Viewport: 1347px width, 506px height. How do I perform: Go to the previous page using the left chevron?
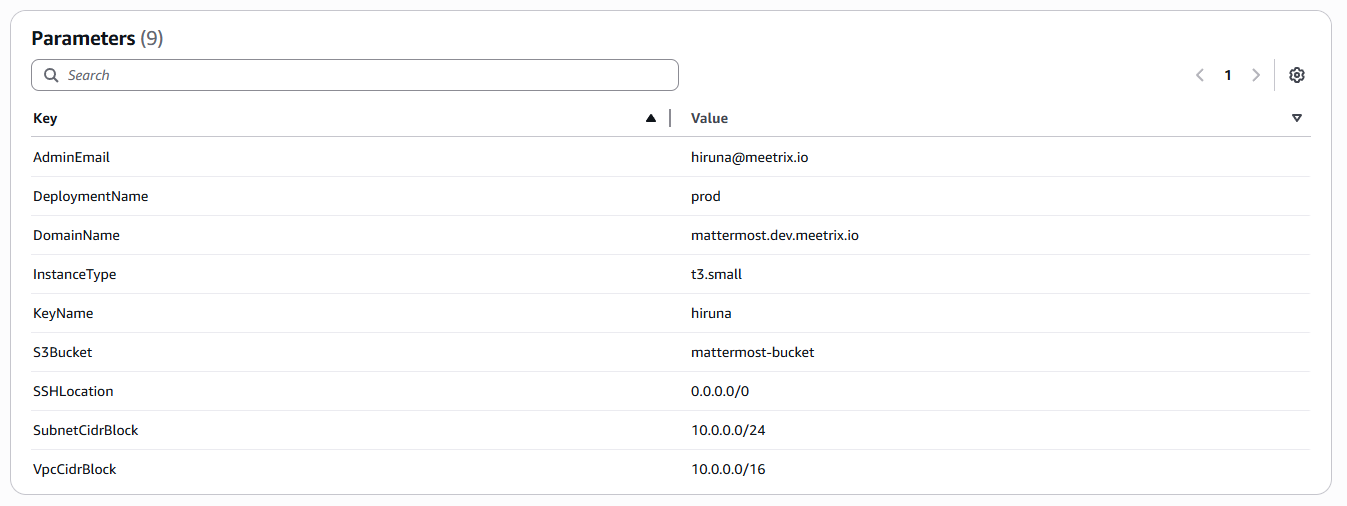click(x=1200, y=75)
